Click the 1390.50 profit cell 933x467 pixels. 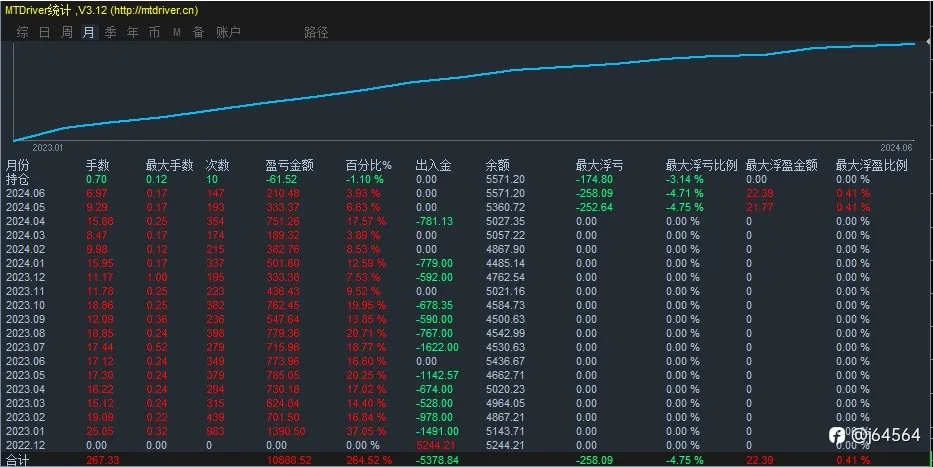(286, 431)
